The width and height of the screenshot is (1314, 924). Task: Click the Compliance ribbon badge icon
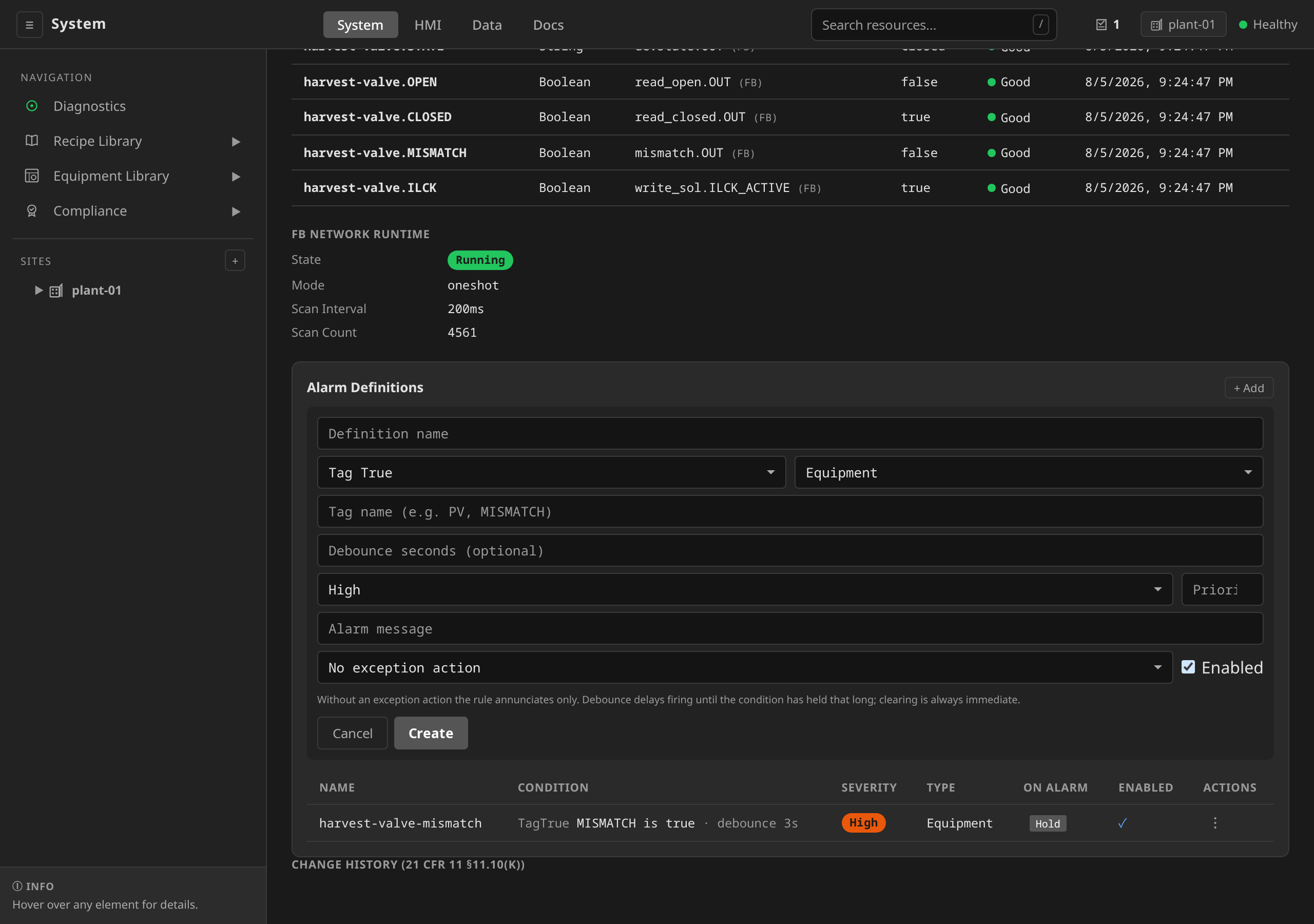point(32,210)
